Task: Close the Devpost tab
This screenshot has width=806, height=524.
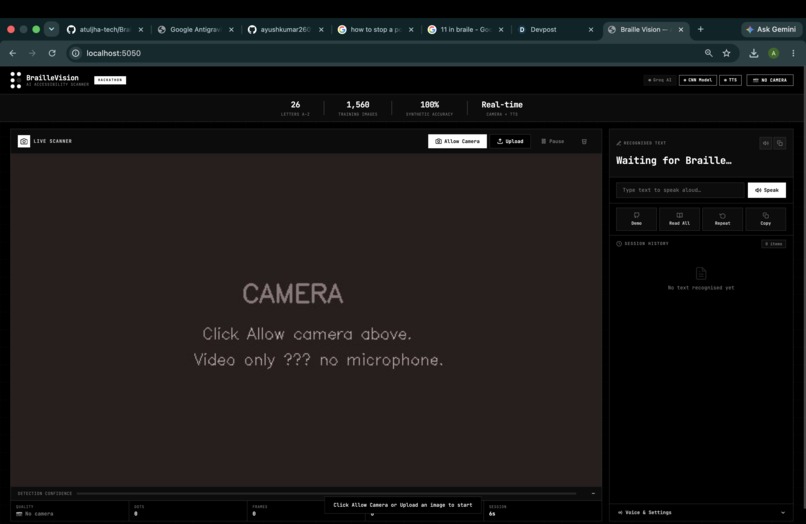Action: pos(591,29)
